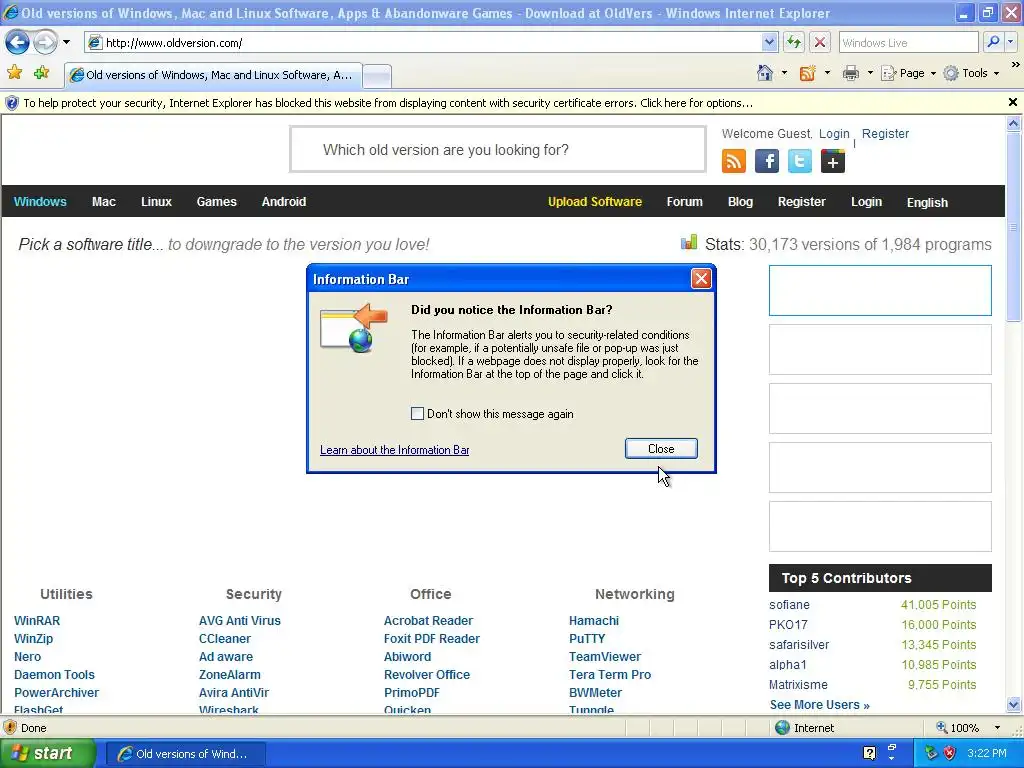
Task: Open the CCleaner link under Security
Action: [225, 639]
